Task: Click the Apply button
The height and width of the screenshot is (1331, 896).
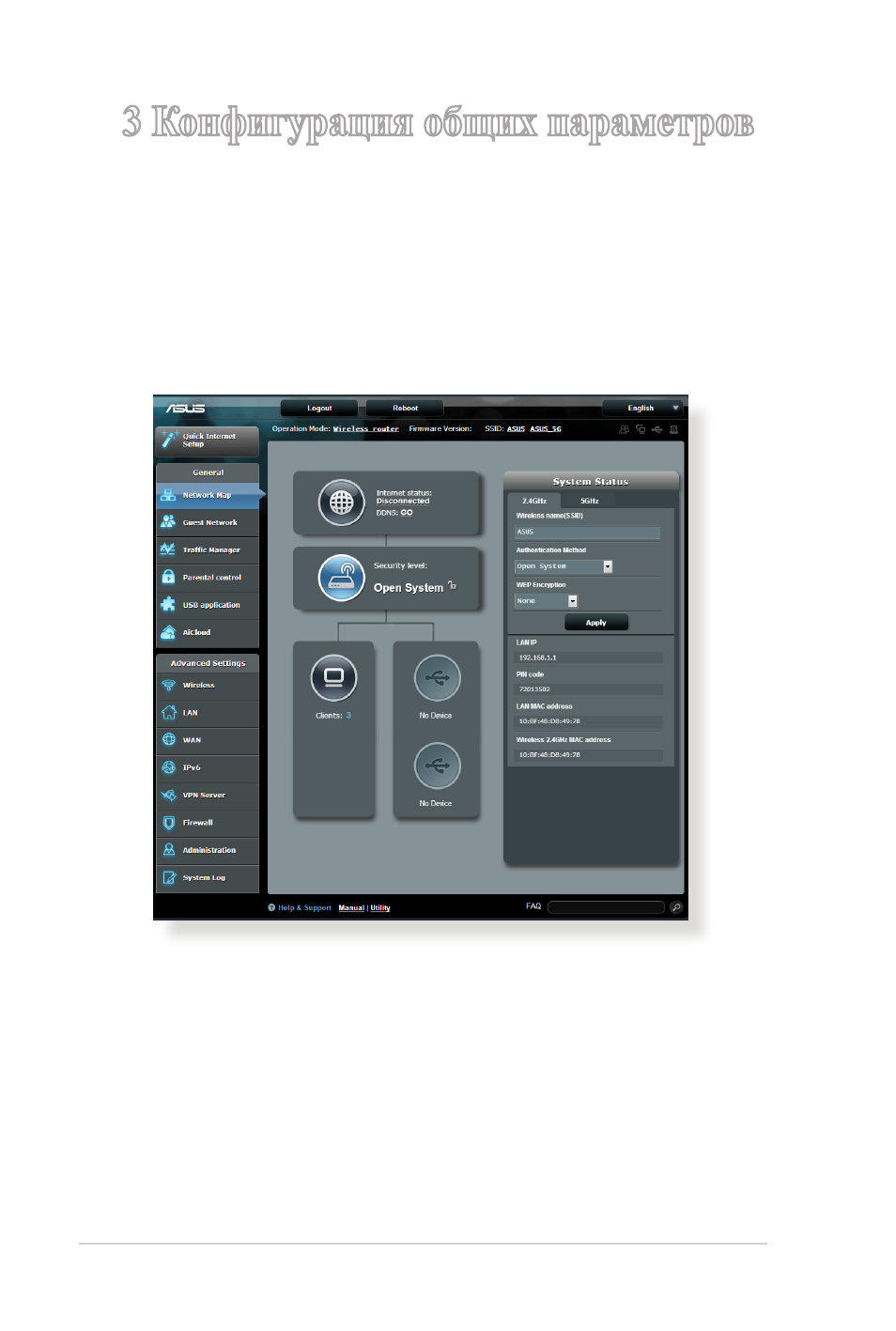Action: coord(596,623)
